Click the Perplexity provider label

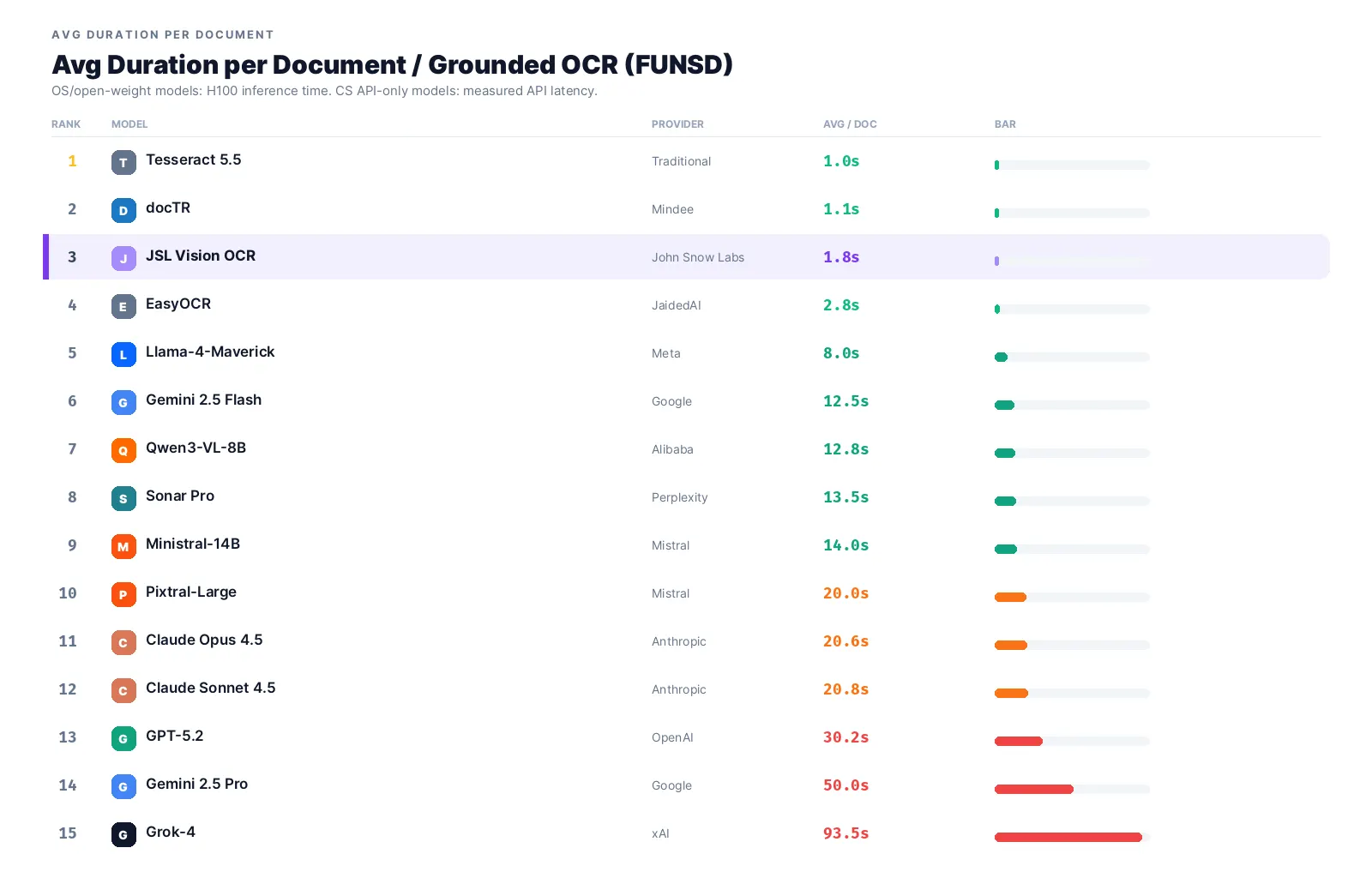point(680,498)
